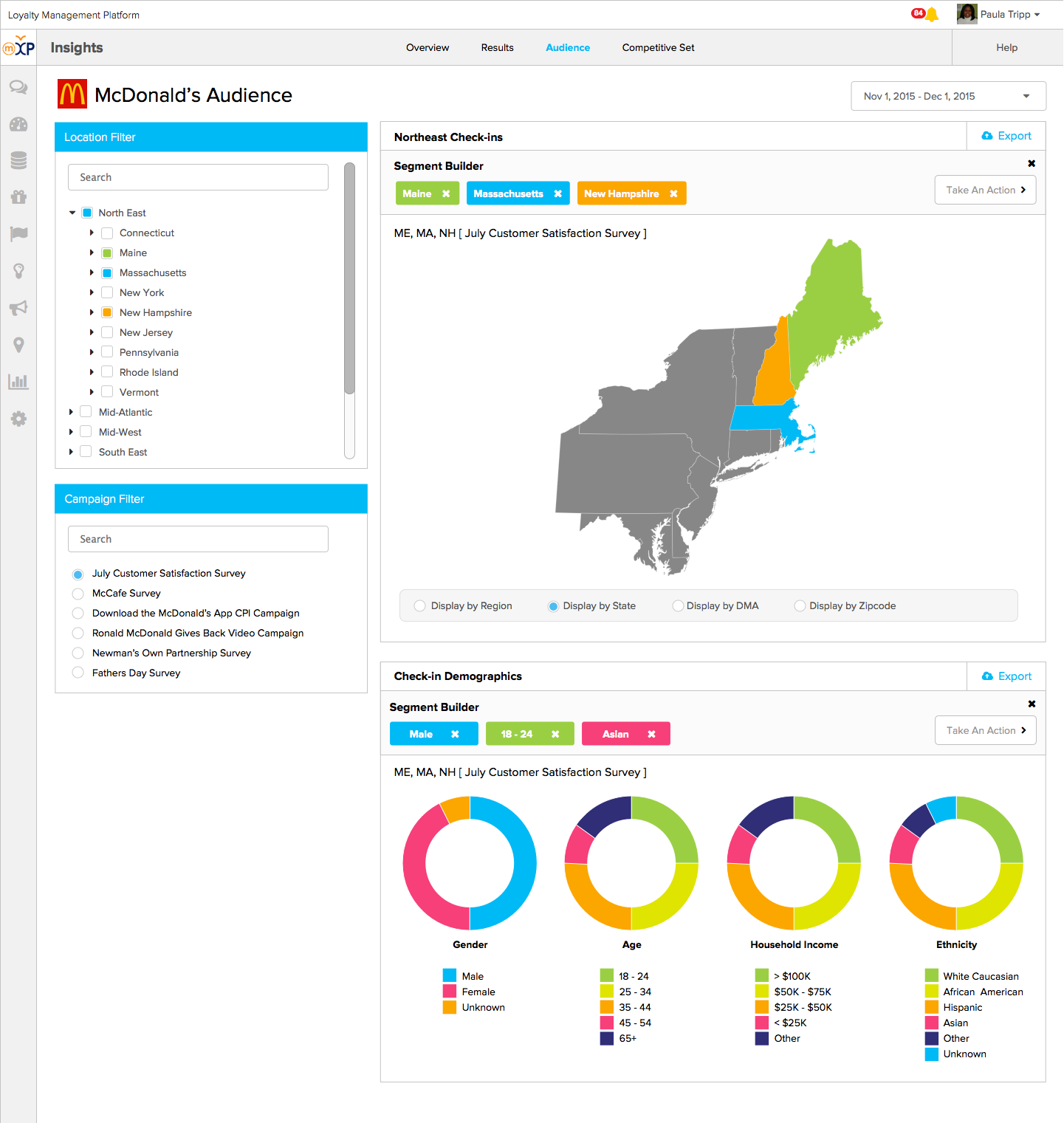Export the Check-in Demographics data
The width and height of the screenshot is (1064, 1123).
coord(1006,676)
